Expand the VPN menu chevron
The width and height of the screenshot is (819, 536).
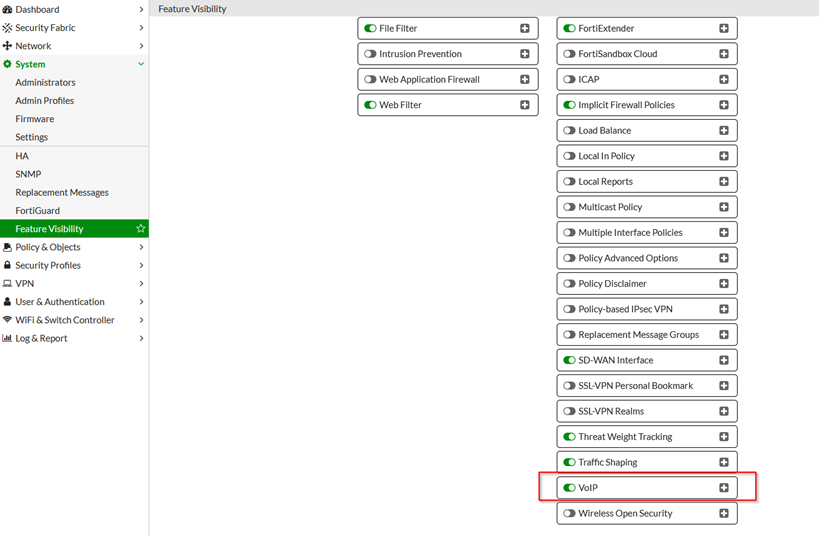141,284
